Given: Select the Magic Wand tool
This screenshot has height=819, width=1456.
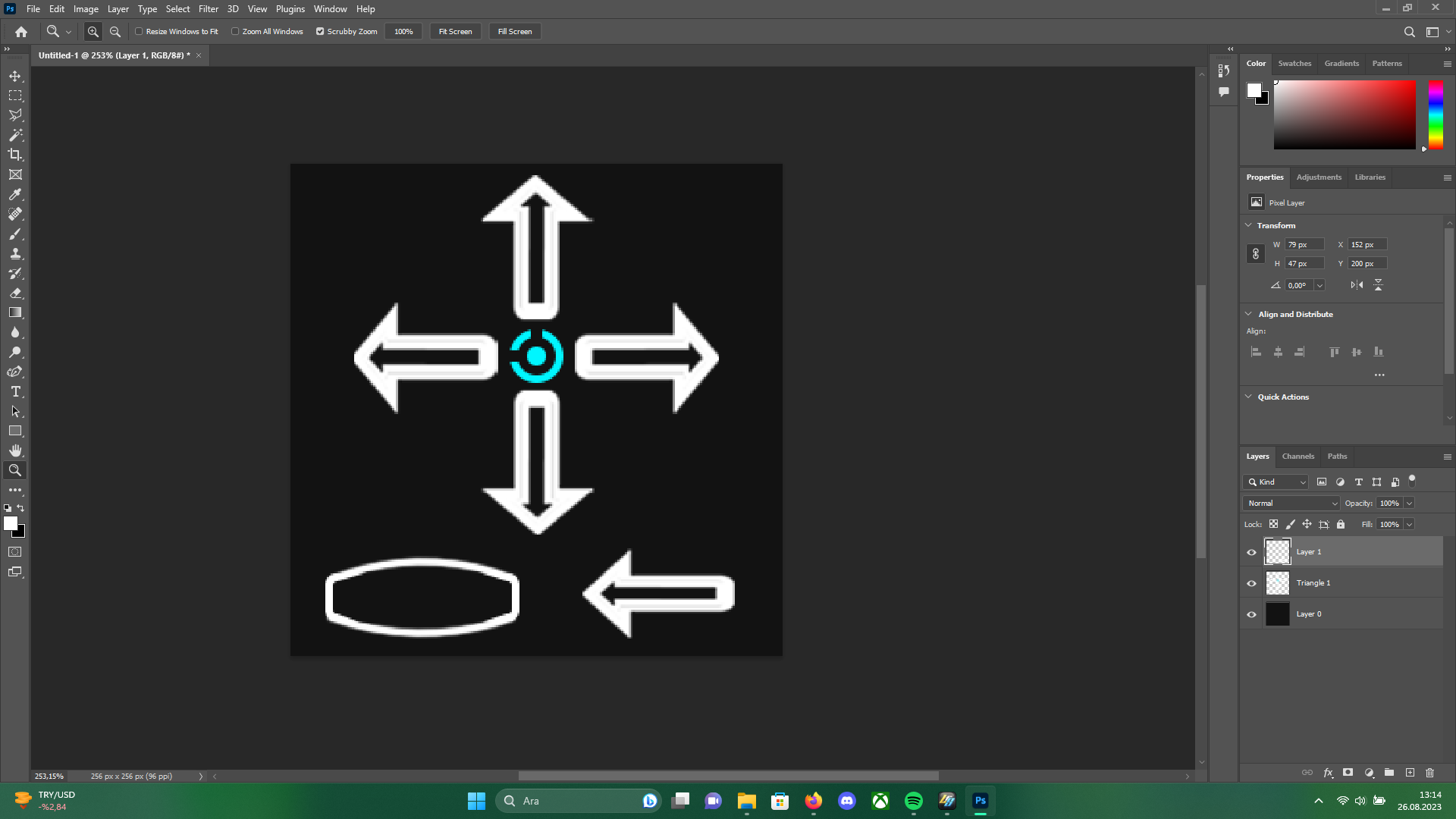Looking at the screenshot, I should click(x=15, y=135).
